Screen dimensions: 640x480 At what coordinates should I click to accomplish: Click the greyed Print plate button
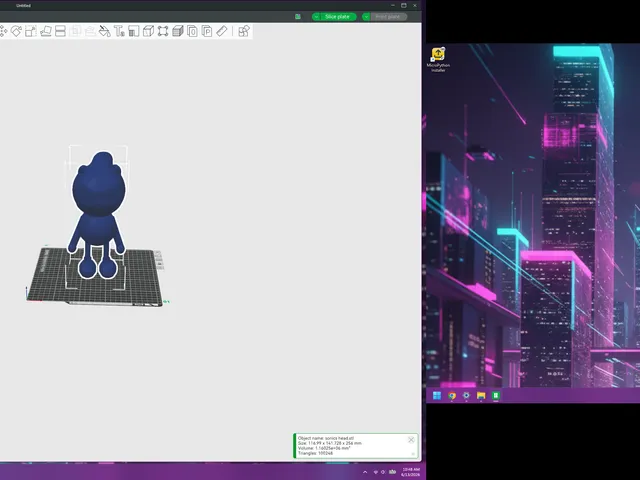click(x=388, y=17)
